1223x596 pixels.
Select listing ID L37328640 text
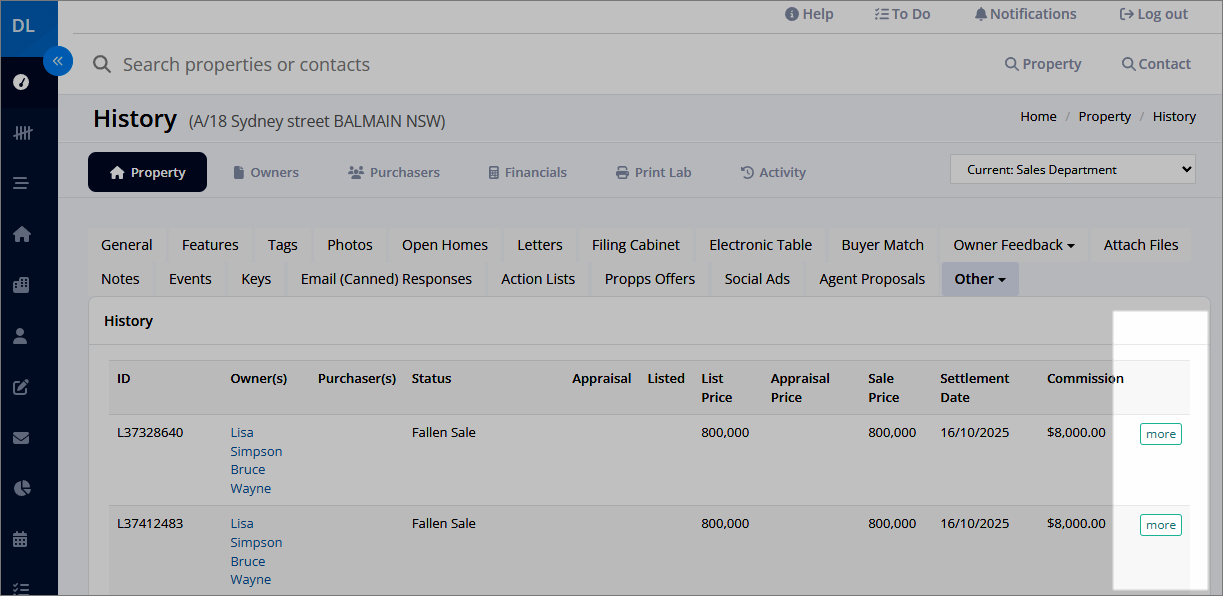(x=150, y=433)
